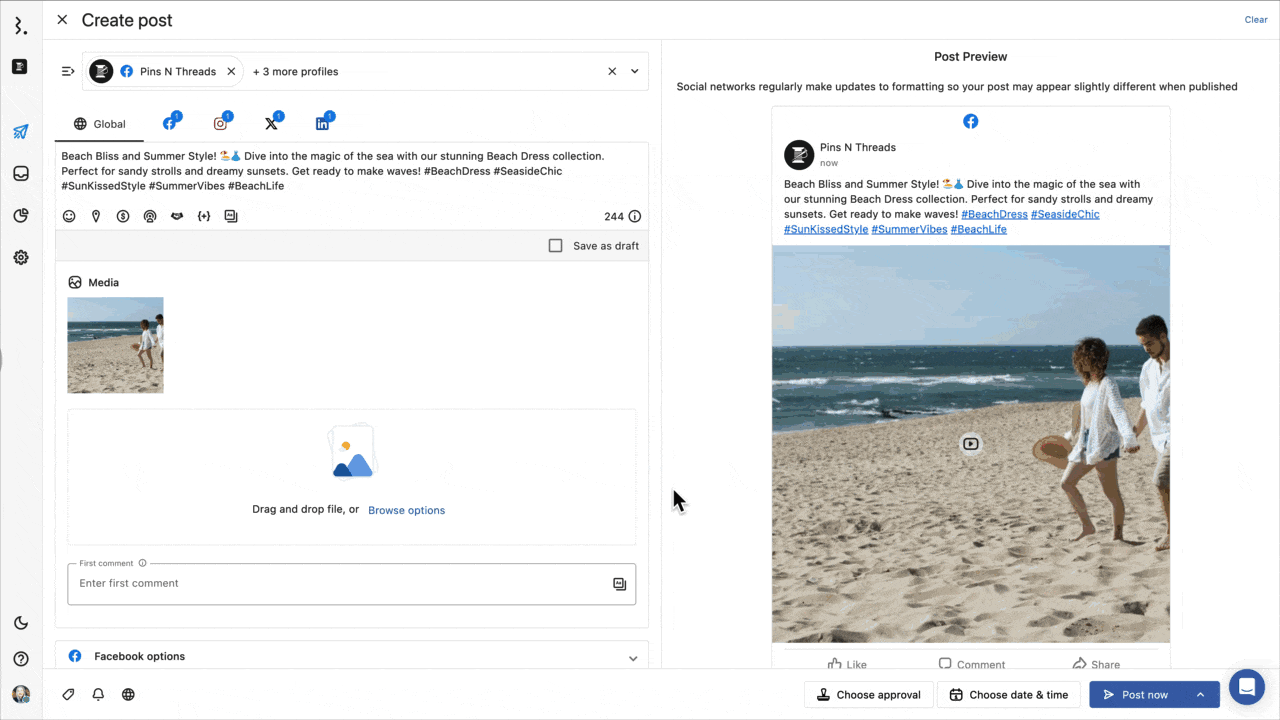
Task: Play the video in the post preview
Action: click(970, 444)
